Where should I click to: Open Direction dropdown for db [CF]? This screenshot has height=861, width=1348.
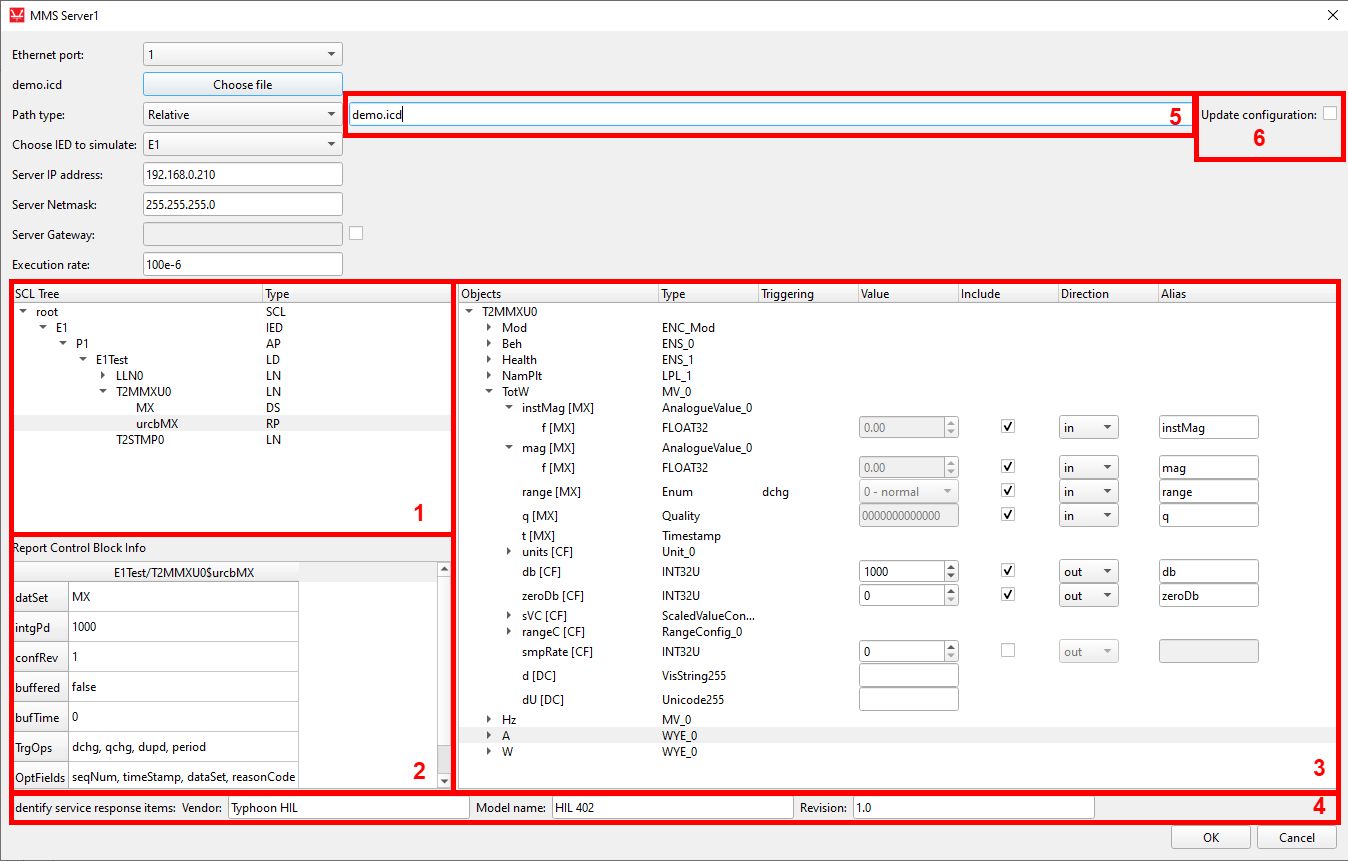(1088, 571)
